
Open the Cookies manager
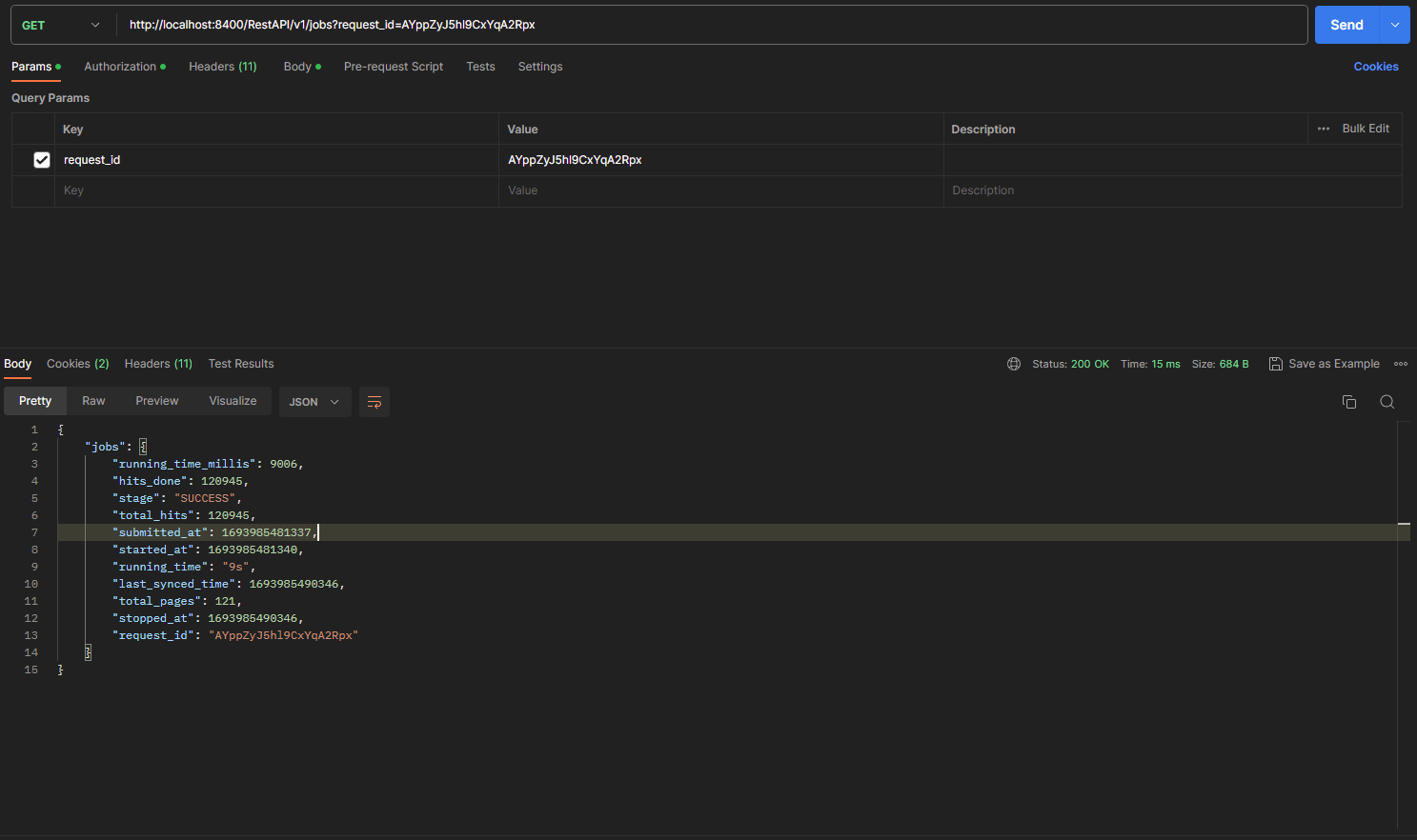point(1375,66)
